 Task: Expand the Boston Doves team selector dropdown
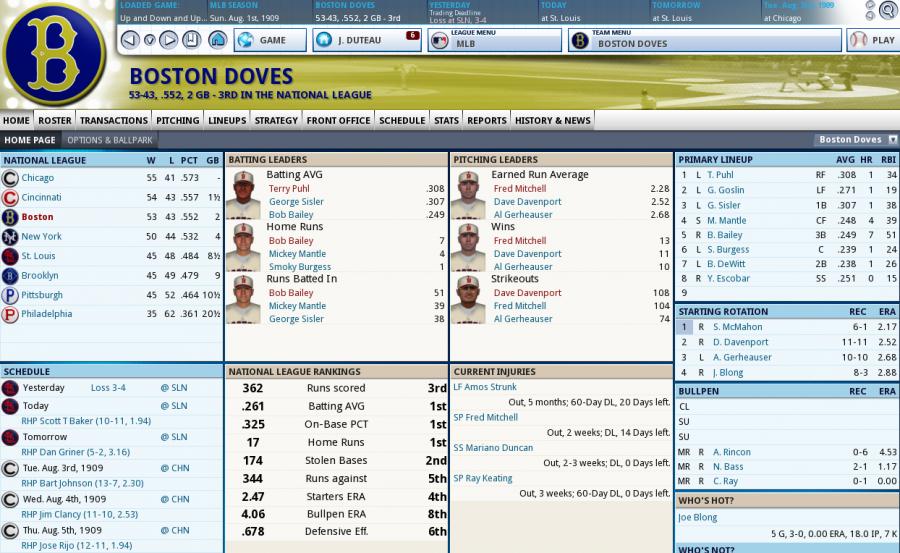pyautogui.click(x=857, y=140)
